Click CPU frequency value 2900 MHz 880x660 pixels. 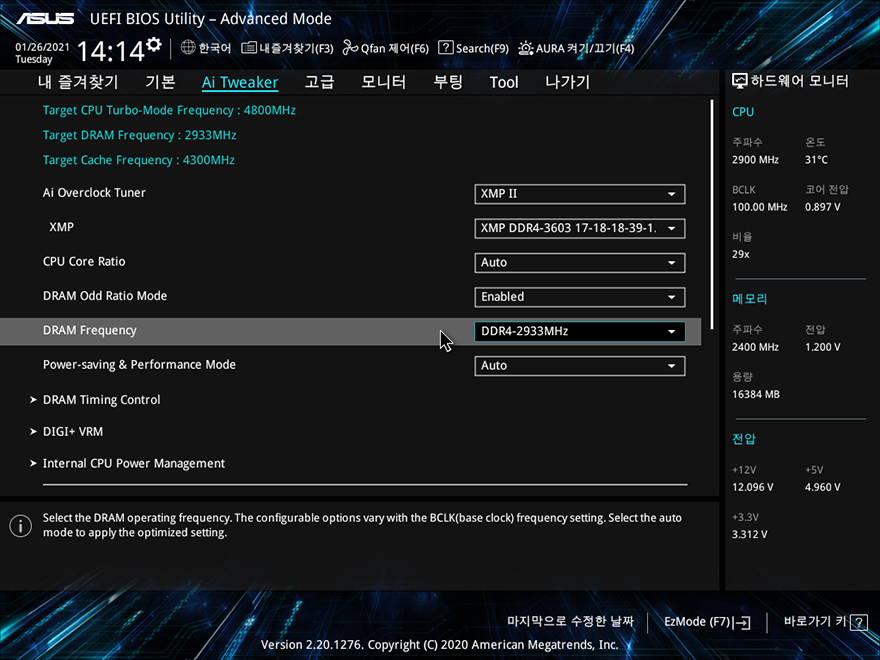click(755, 160)
